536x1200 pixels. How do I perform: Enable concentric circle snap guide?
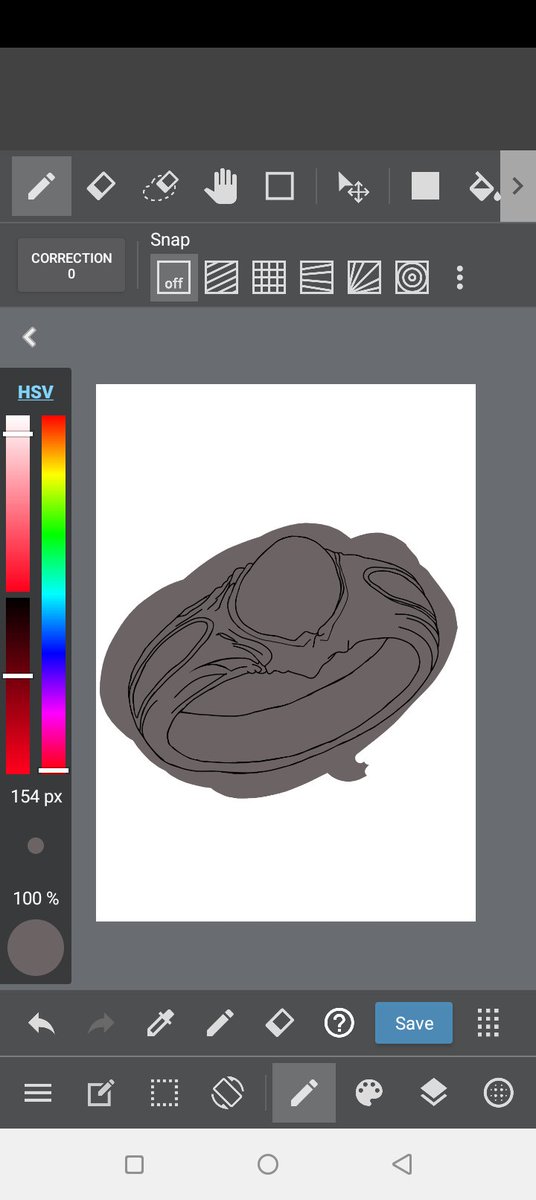tap(412, 277)
